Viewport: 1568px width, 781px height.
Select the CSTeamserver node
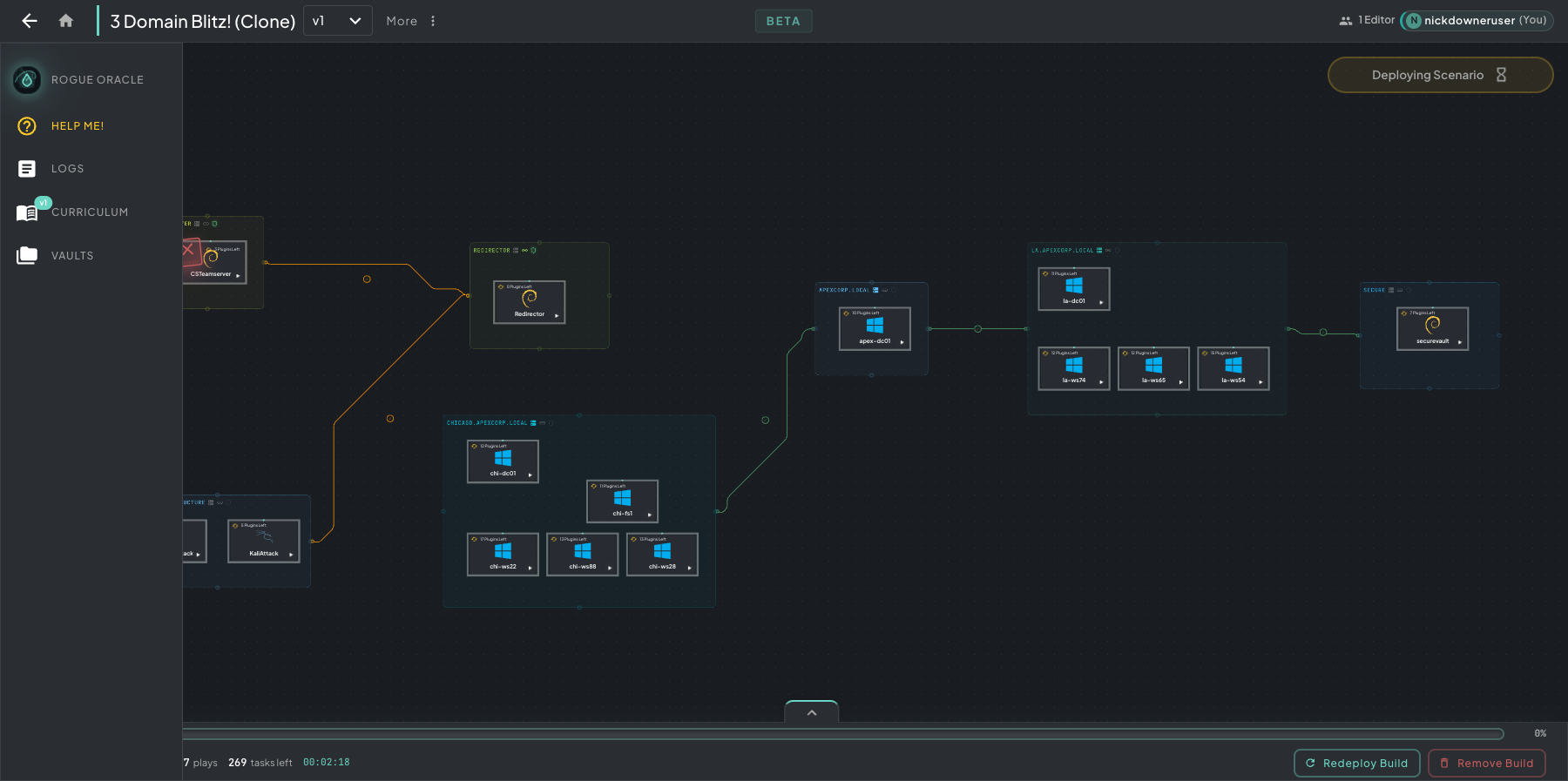[x=214, y=262]
